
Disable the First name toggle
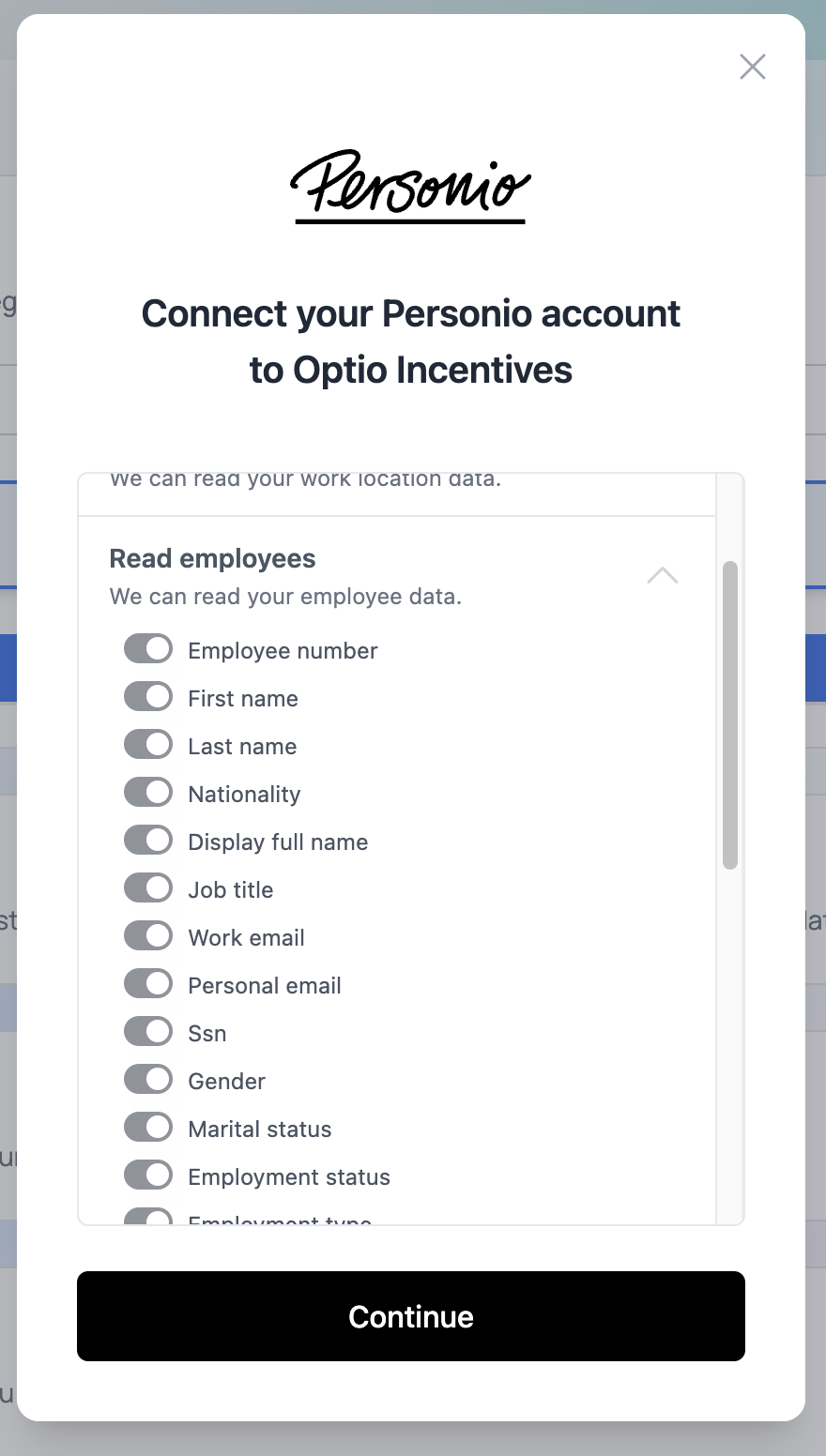(x=148, y=697)
